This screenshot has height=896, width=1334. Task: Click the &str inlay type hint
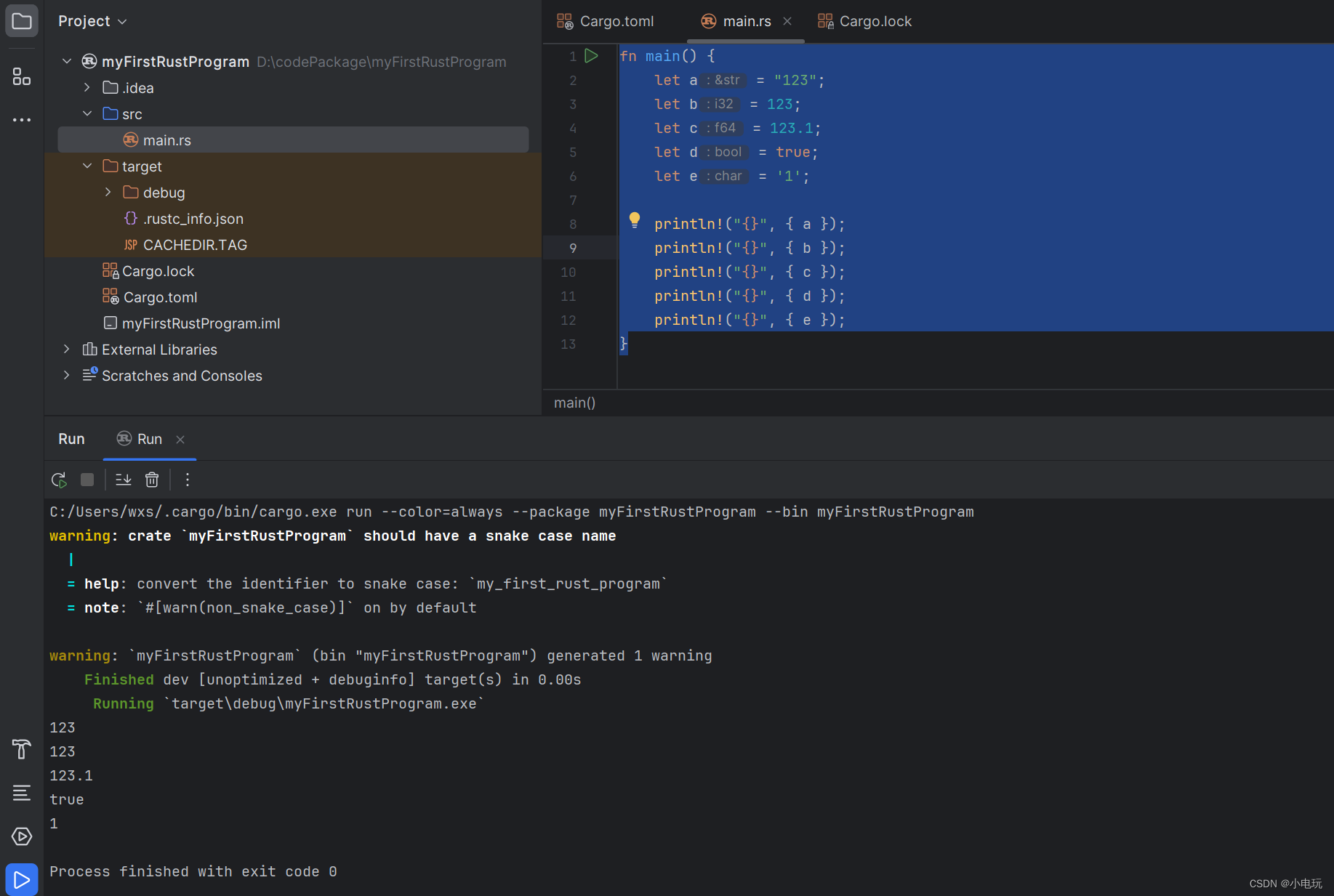(x=724, y=80)
